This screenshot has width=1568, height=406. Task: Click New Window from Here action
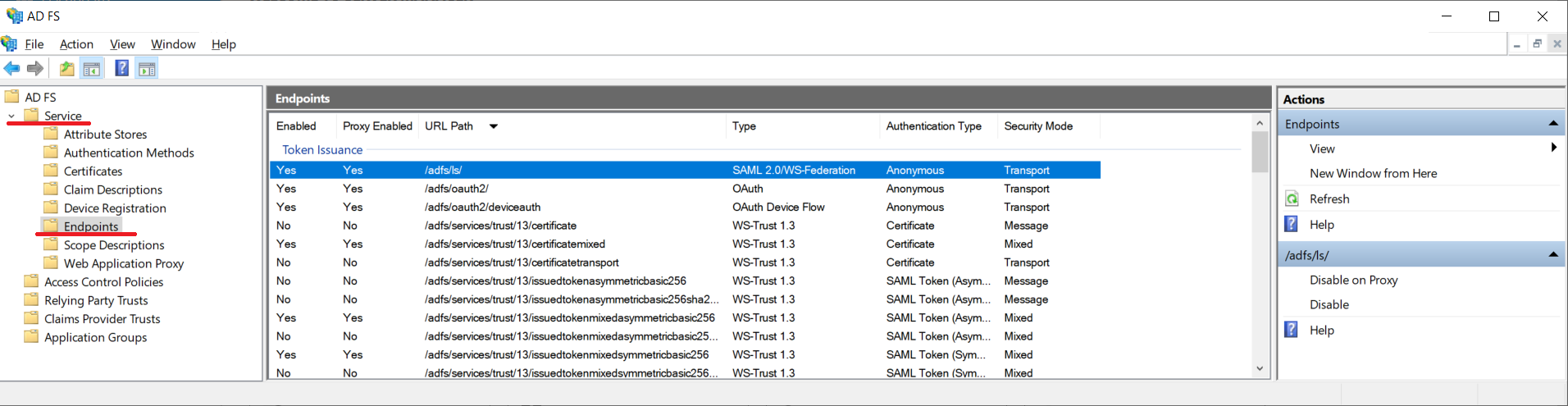pos(1373,173)
